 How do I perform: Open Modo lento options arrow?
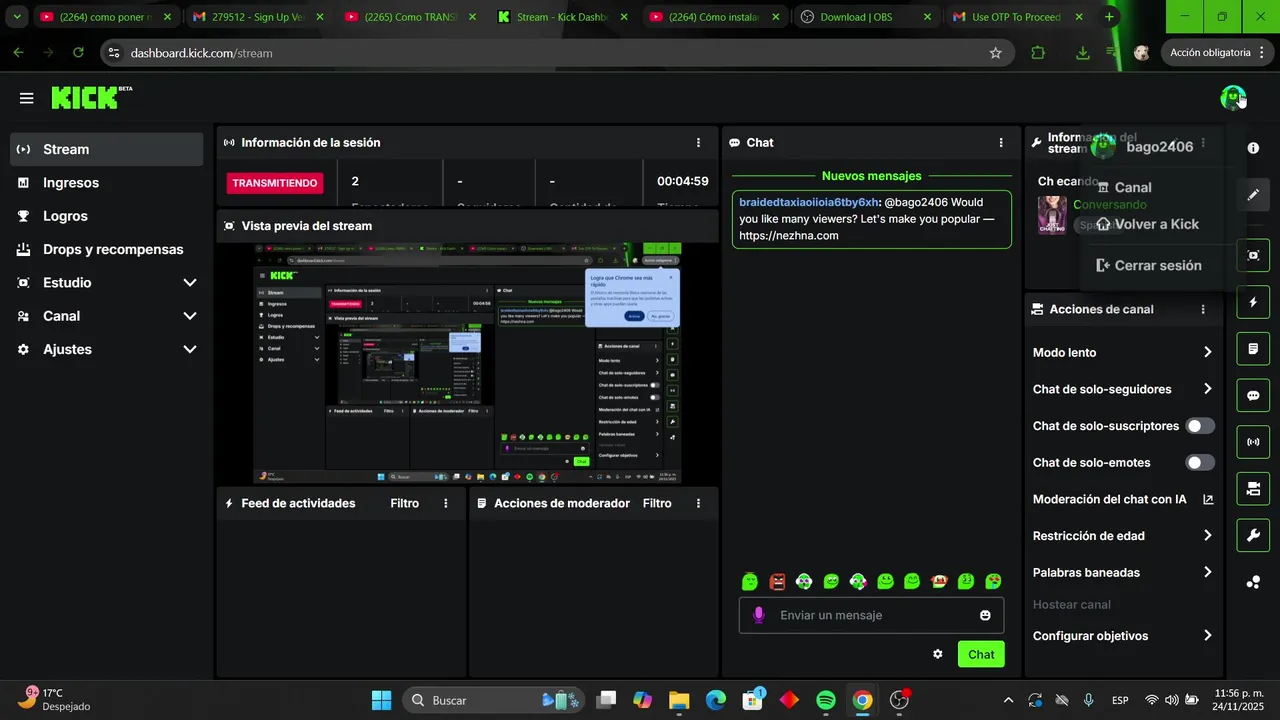point(1207,352)
